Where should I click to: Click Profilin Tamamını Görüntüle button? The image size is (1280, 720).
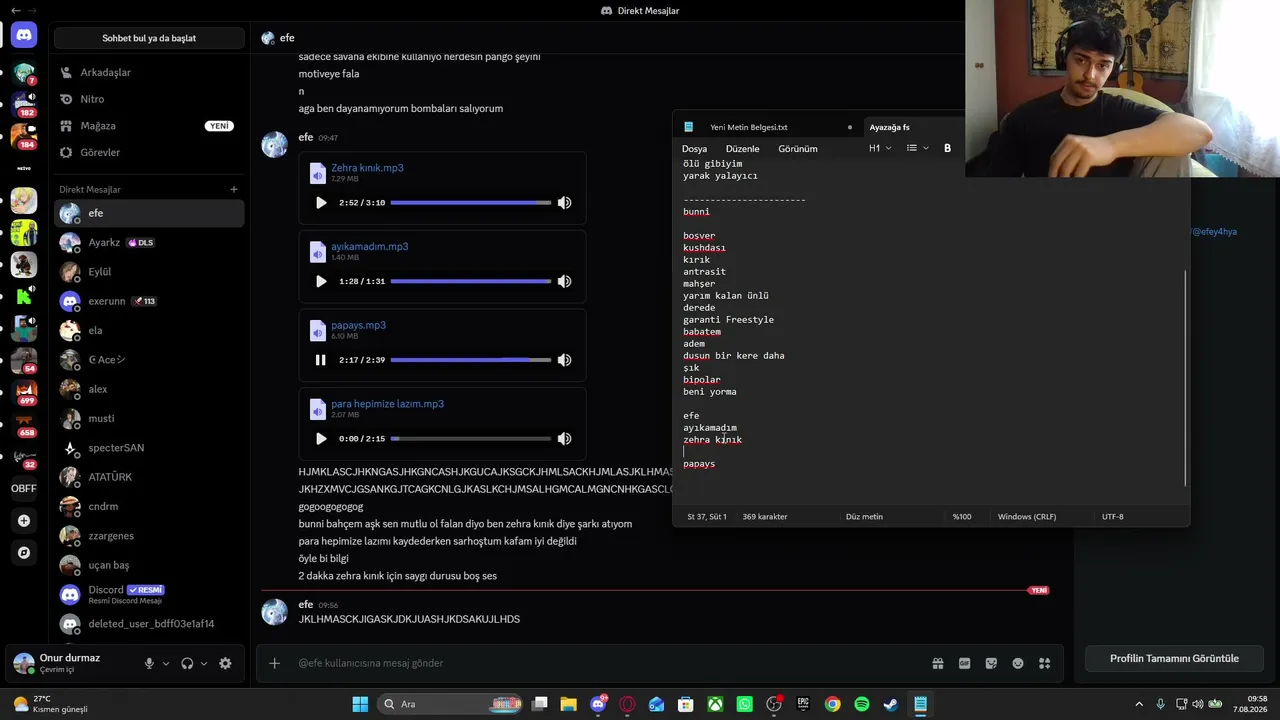click(x=1174, y=658)
